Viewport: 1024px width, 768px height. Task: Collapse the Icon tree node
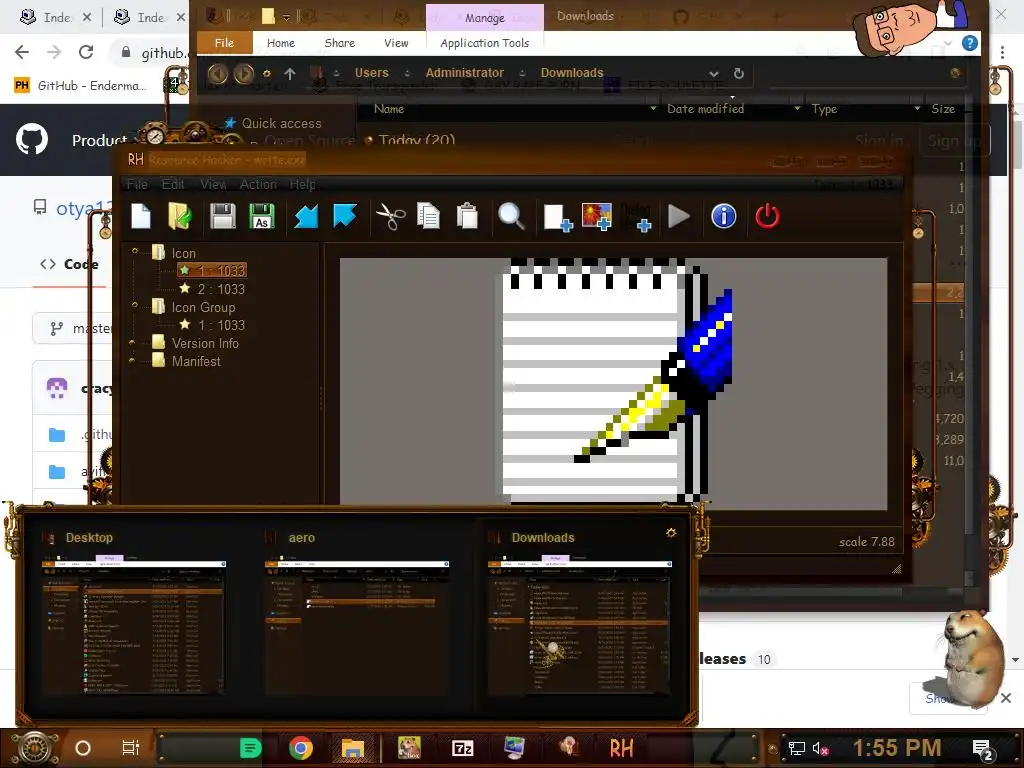pyautogui.click(x=135, y=251)
